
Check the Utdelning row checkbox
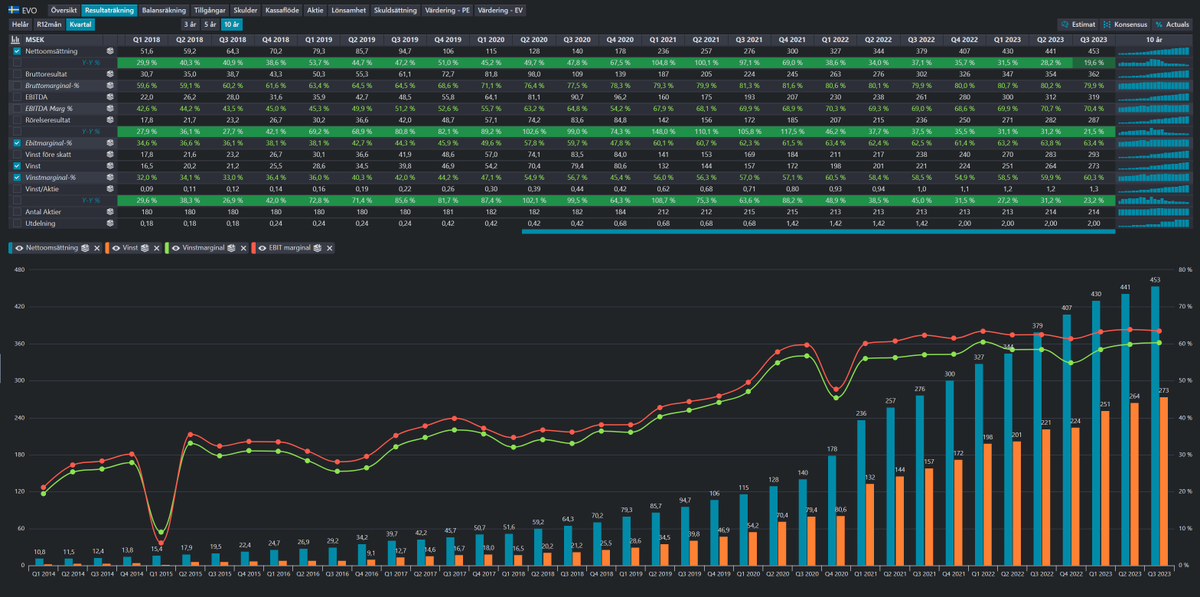point(16,222)
